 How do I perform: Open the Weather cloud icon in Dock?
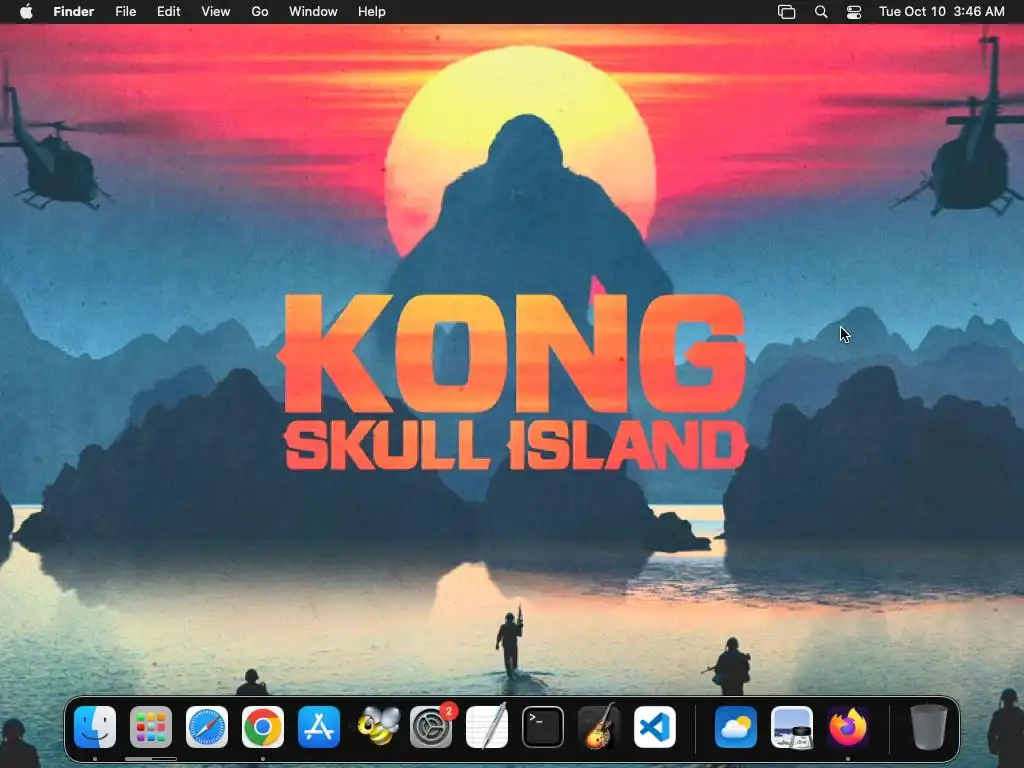tap(735, 727)
